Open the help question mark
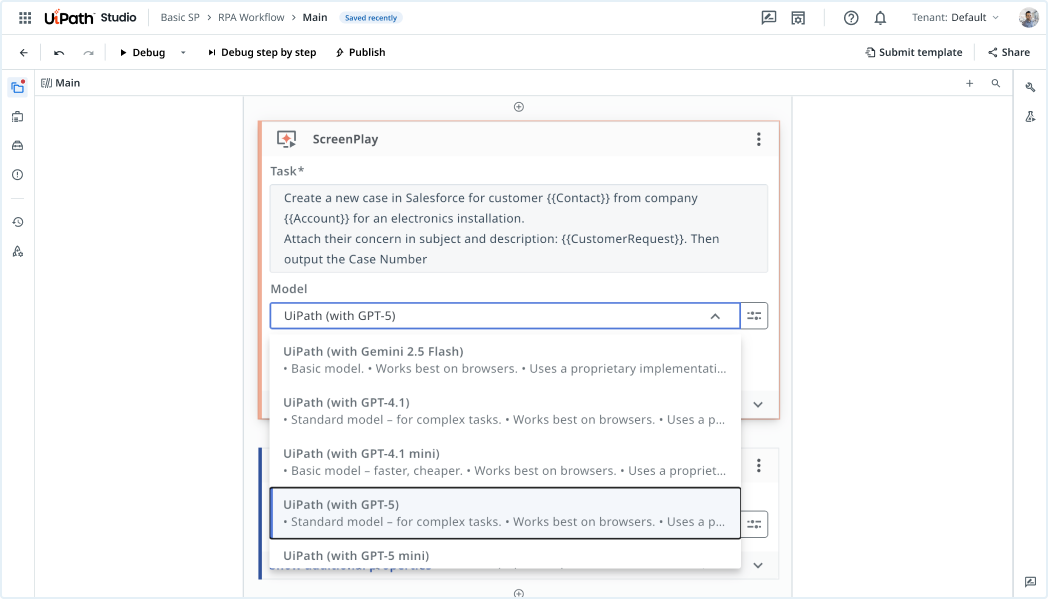Image resolution: width=1048 pixels, height=599 pixels. [851, 18]
